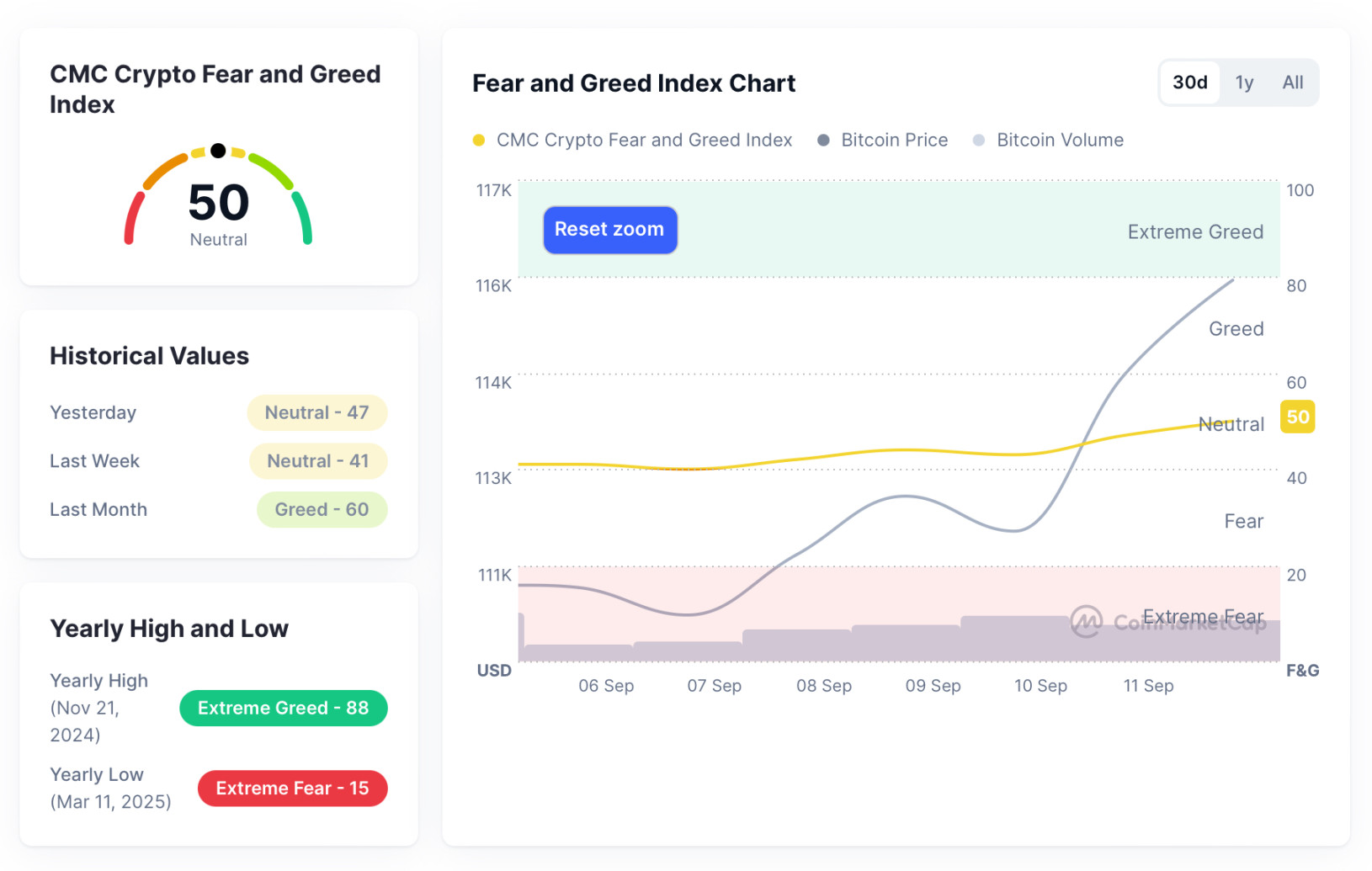This screenshot has width=1372, height=871.
Task: Click the Last Month Greed - 60 badge
Action: click(x=322, y=510)
